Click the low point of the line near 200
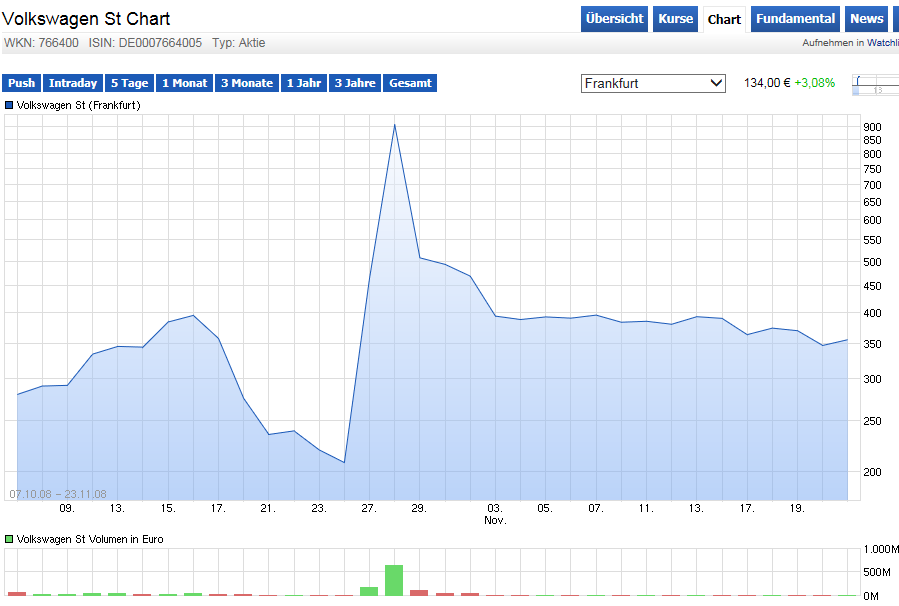 coord(344,462)
